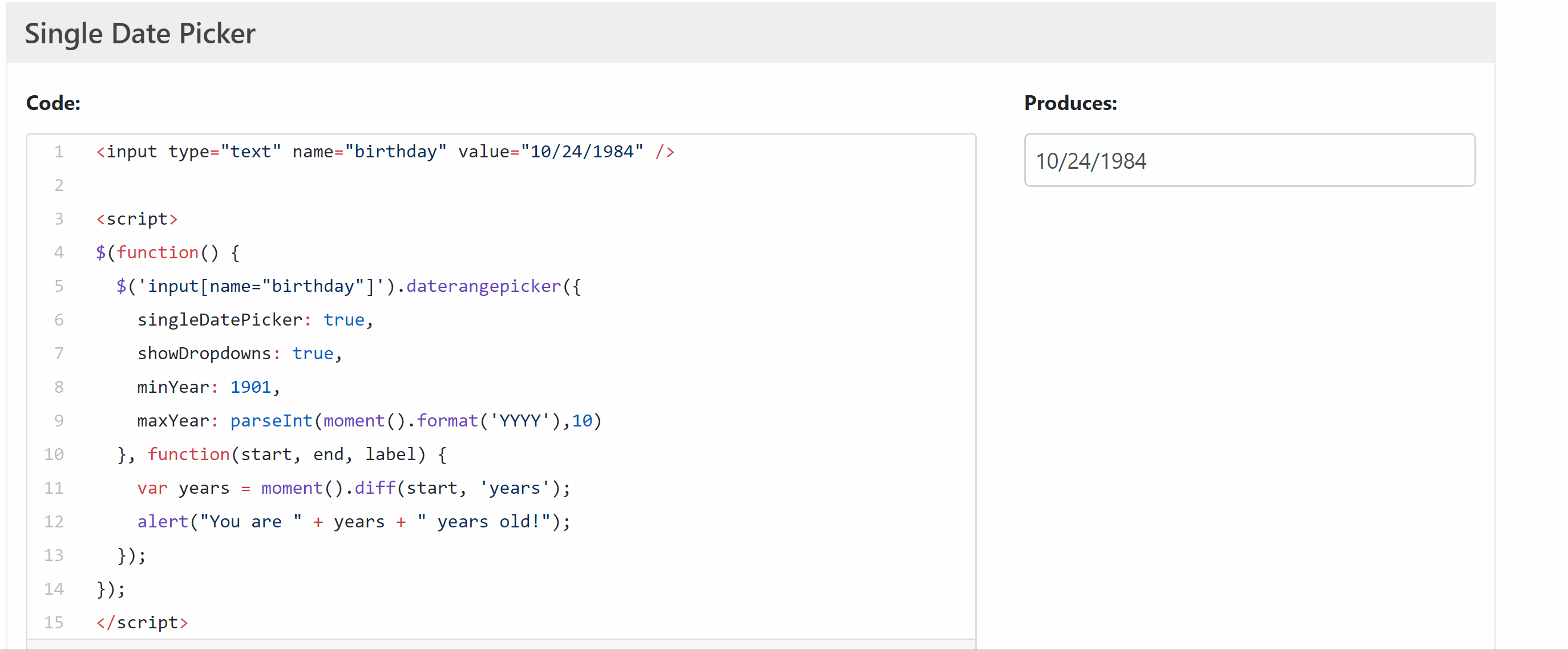Click the var keyword on line 11
This screenshot has width=1568, height=650.
point(152,488)
